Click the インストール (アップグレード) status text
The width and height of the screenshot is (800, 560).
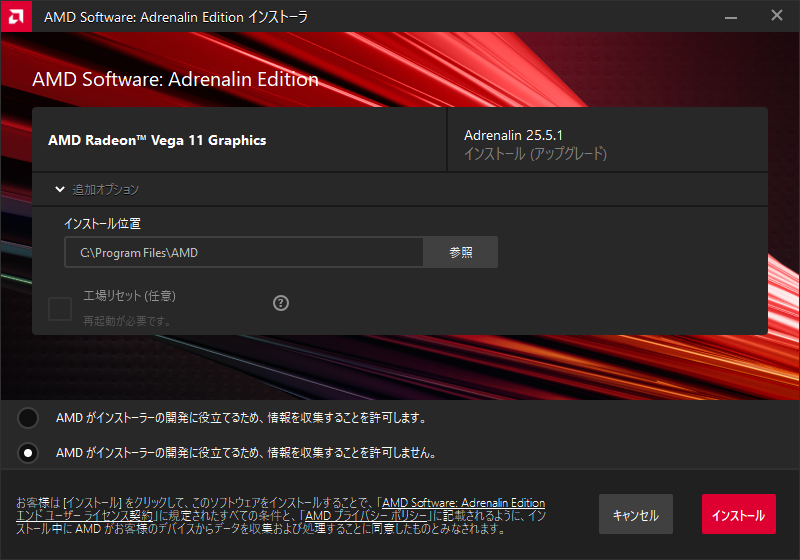535,154
